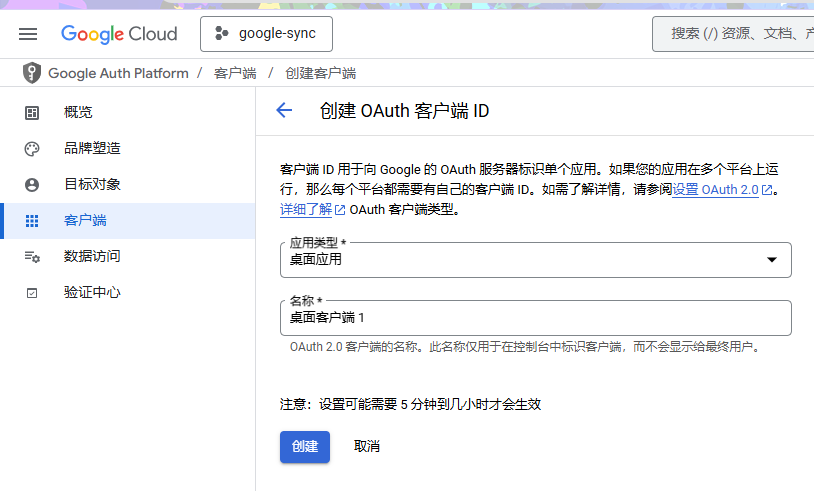The width and height of the screenshot is (814, 491).
Task: Open the 概览 sidebar item
Action: 128,112
